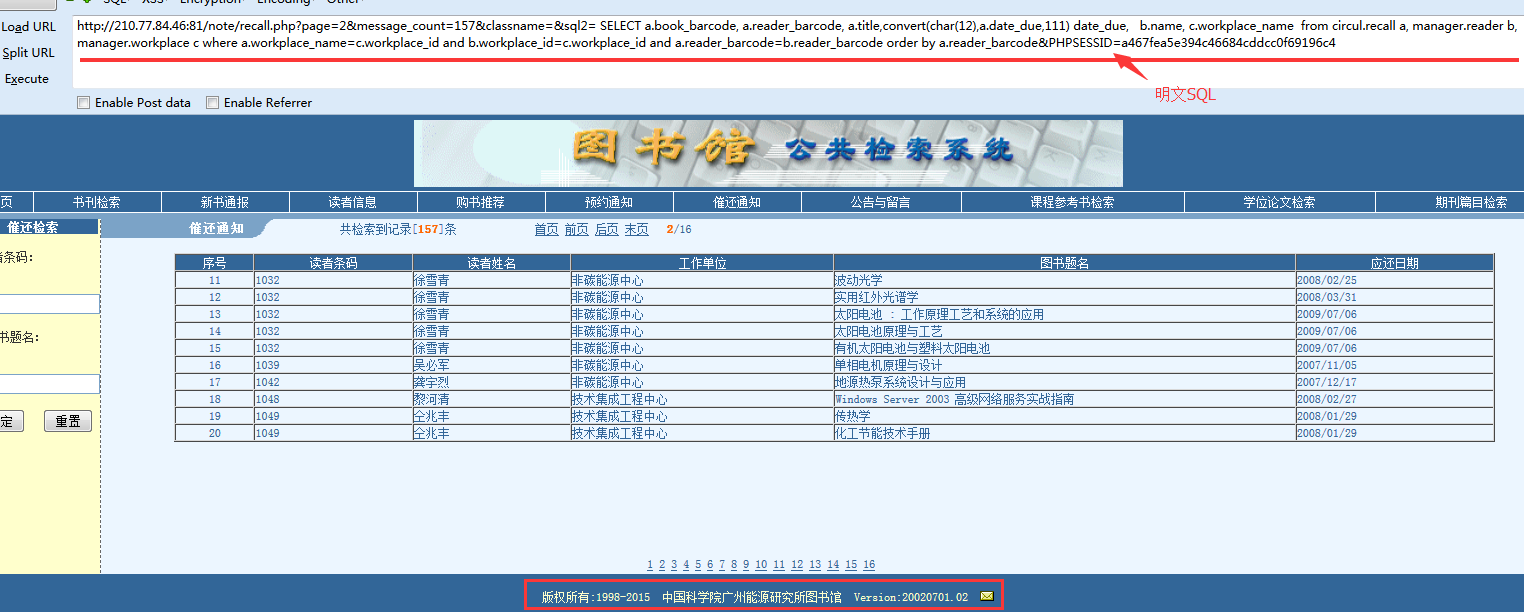Click the 后页 next page link
Viewport: 1524px width, 612px height.
pos(606,230)
